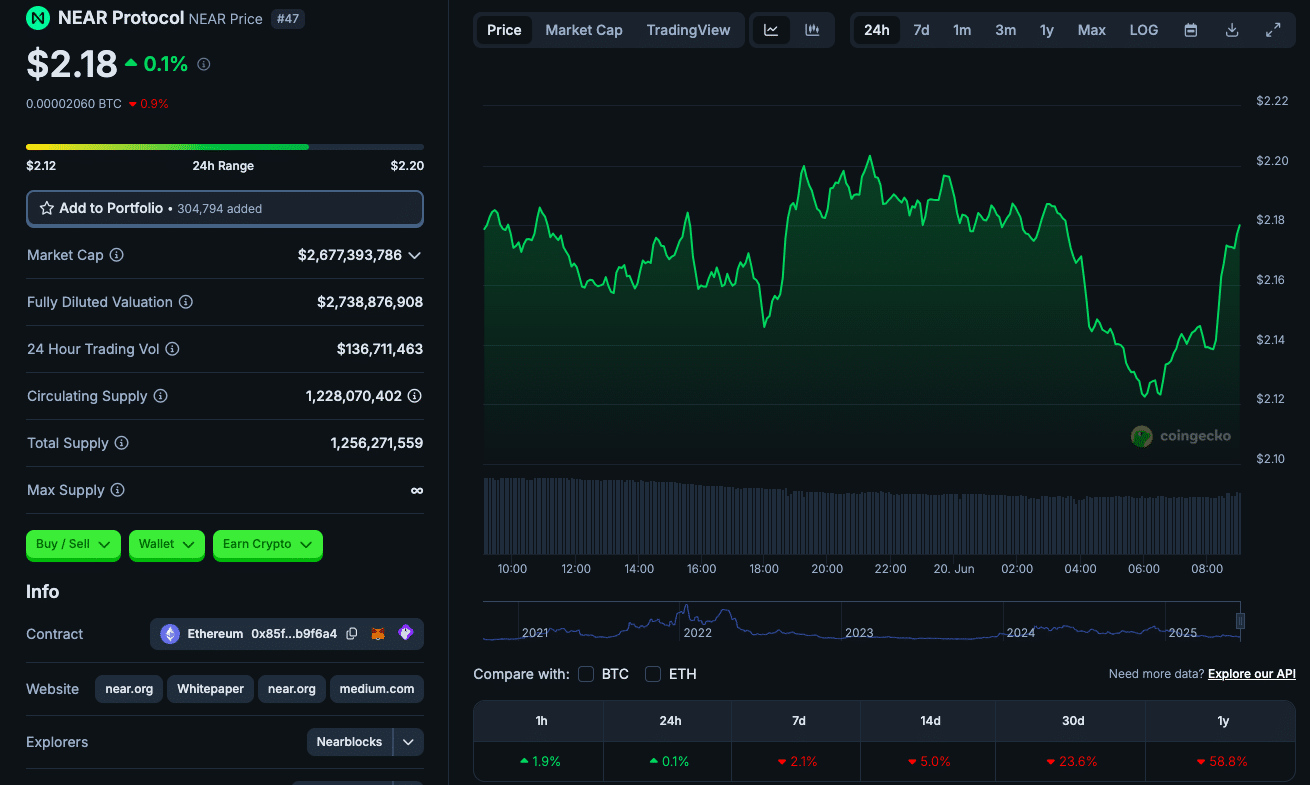Select the 1m time range
Viewport: 1310px width, 785px height.
[962, 30]
